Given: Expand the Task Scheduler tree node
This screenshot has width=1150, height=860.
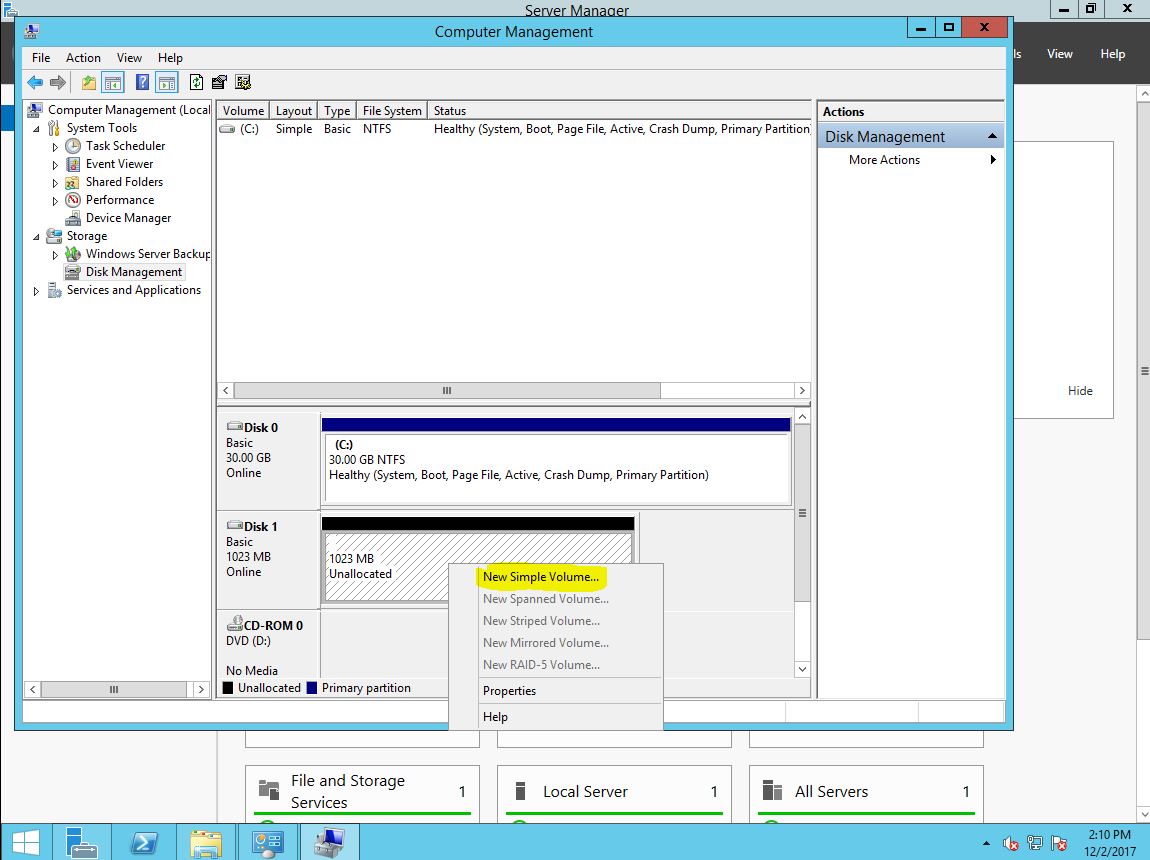Looking at the screenshot, I should [x=56, y=146].
